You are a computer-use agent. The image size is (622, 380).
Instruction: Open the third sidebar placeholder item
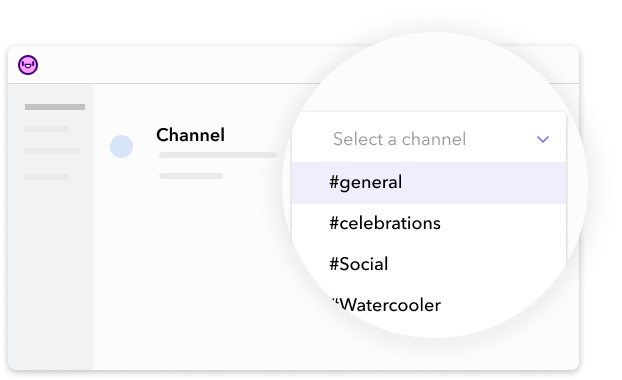pyautogui.click(x=52, y=151)
